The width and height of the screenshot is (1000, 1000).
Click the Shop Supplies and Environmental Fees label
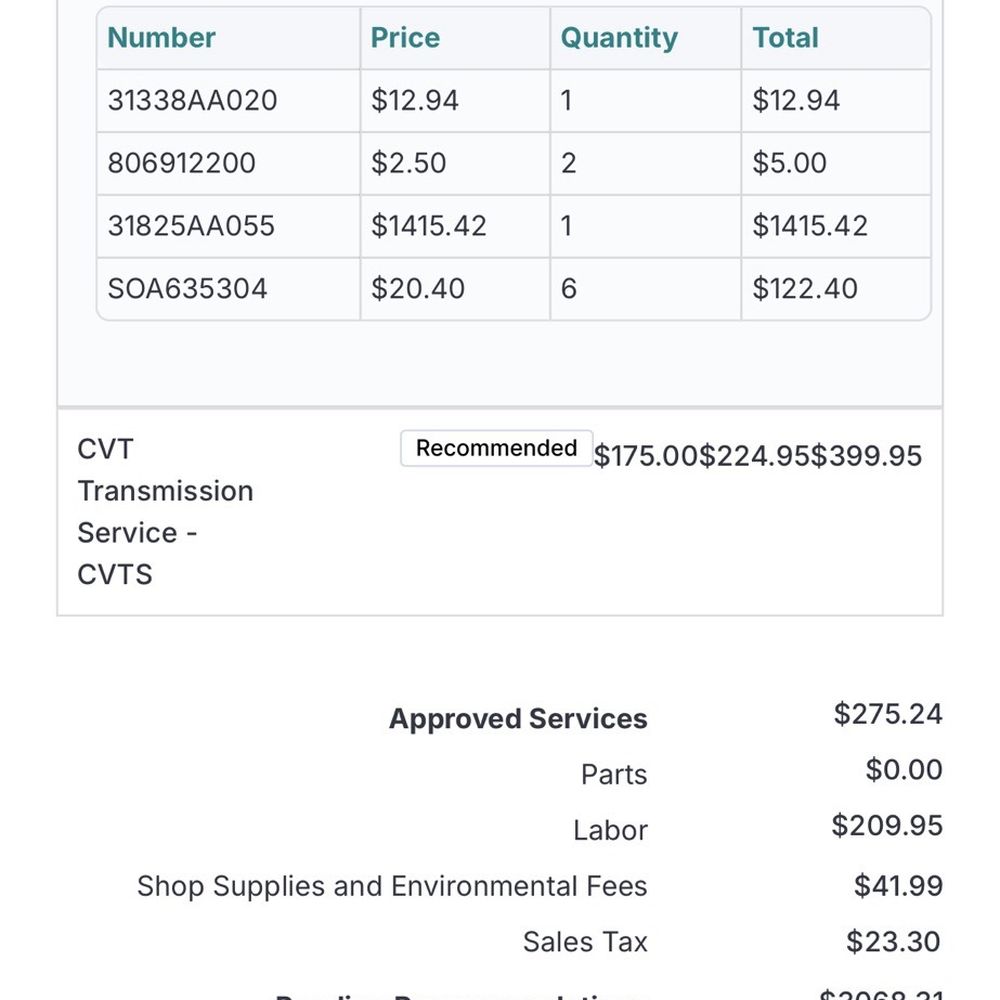(392, 886)
